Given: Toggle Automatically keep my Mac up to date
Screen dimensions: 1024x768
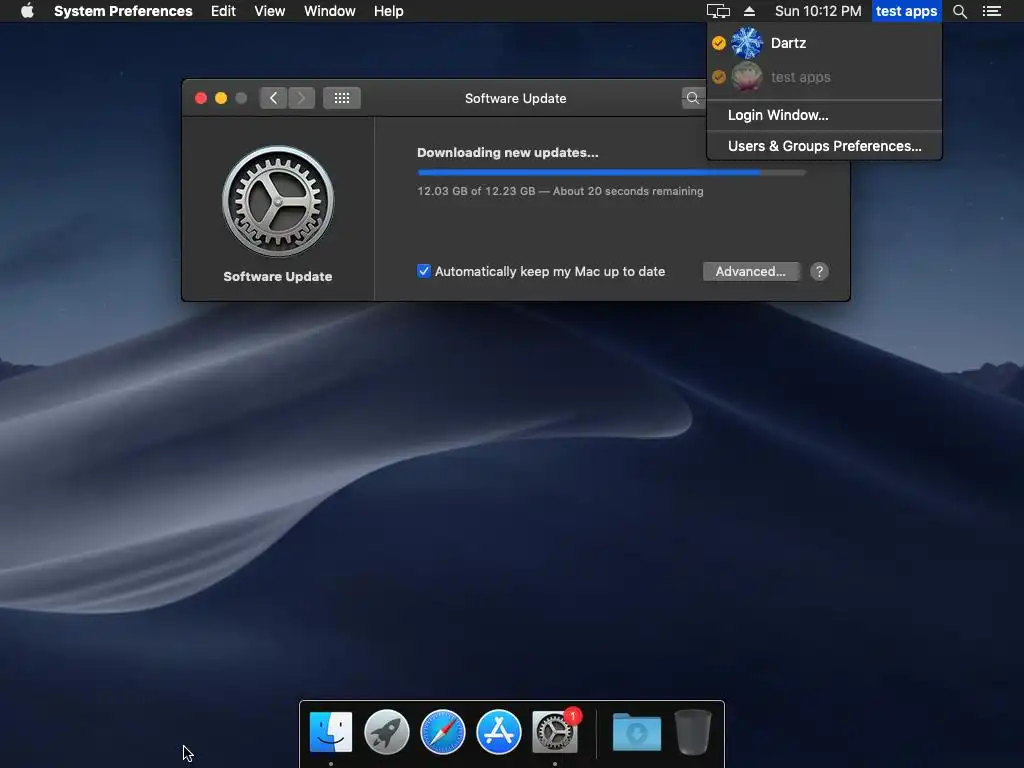Looking at the screenshot, I should click(x=424, y=271).
